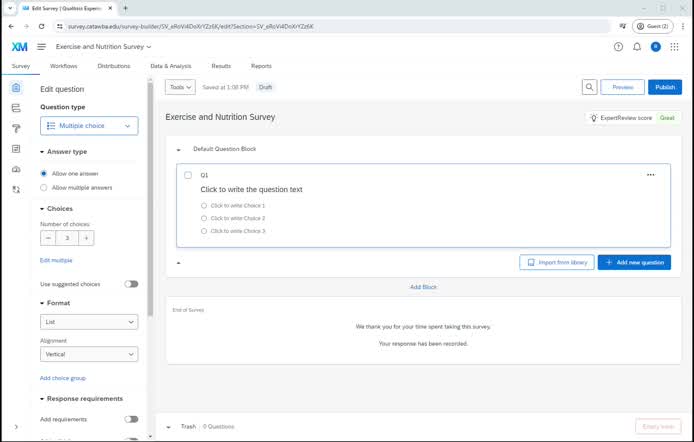Open the Survey flow sidebar icon
This screenshot has width=694, height=442.
pyautogui.click(x=16, y=108)
